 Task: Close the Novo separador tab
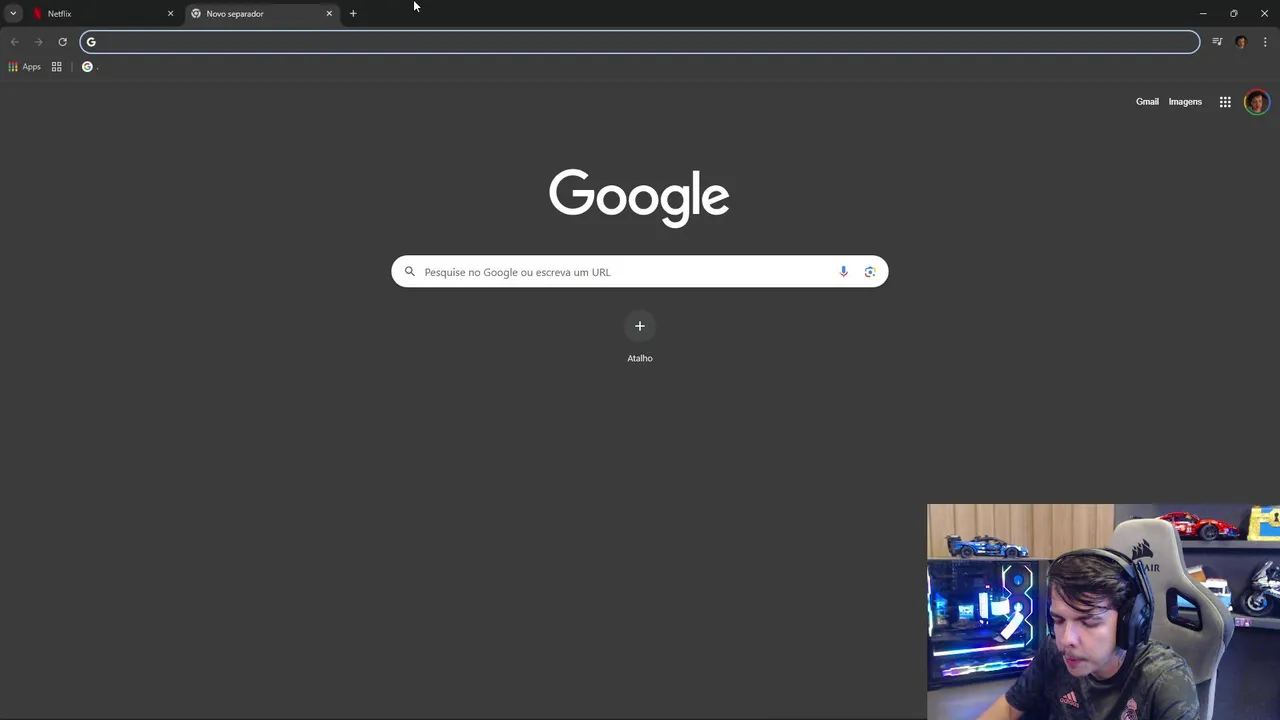(x=329, y=13)
